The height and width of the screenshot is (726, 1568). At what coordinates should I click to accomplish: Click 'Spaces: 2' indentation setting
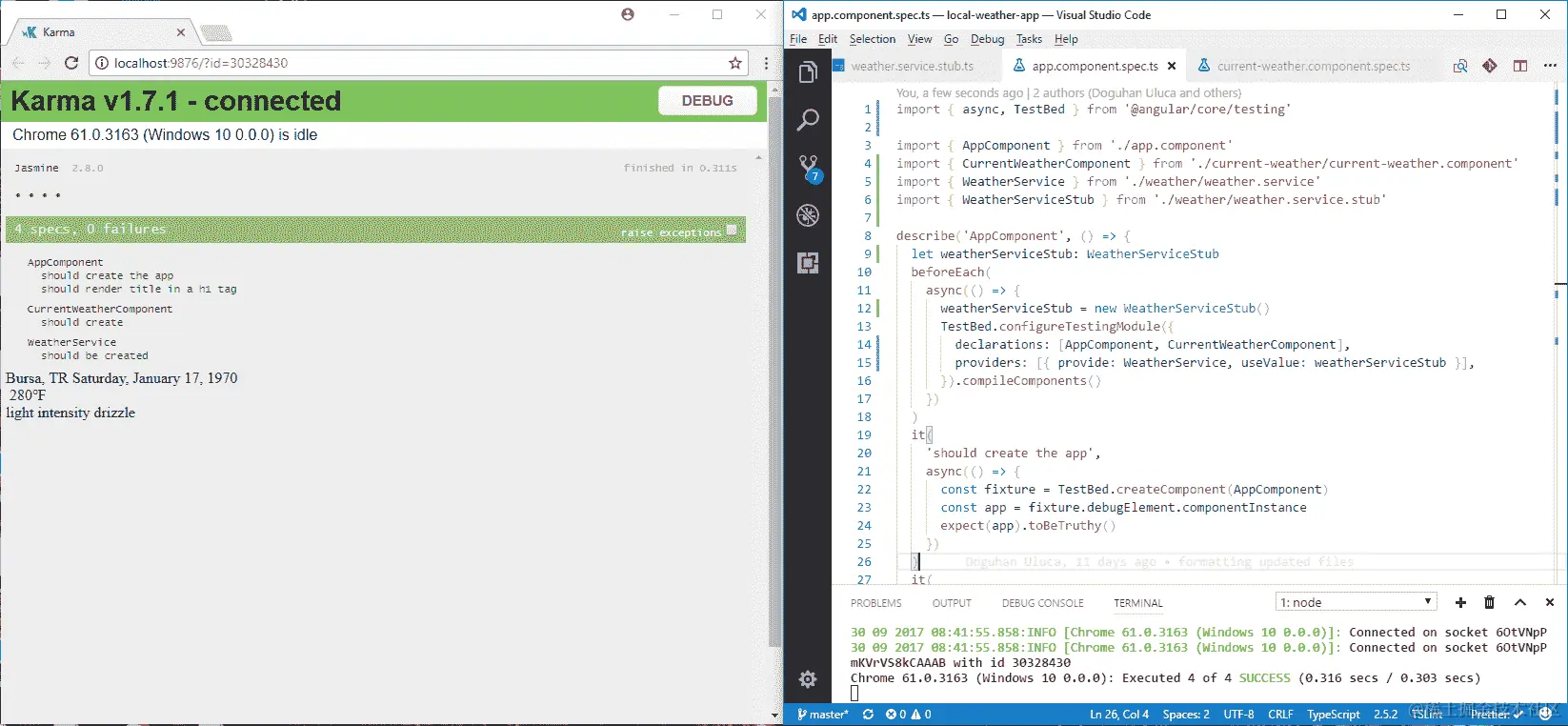(x=1186, y=714)
